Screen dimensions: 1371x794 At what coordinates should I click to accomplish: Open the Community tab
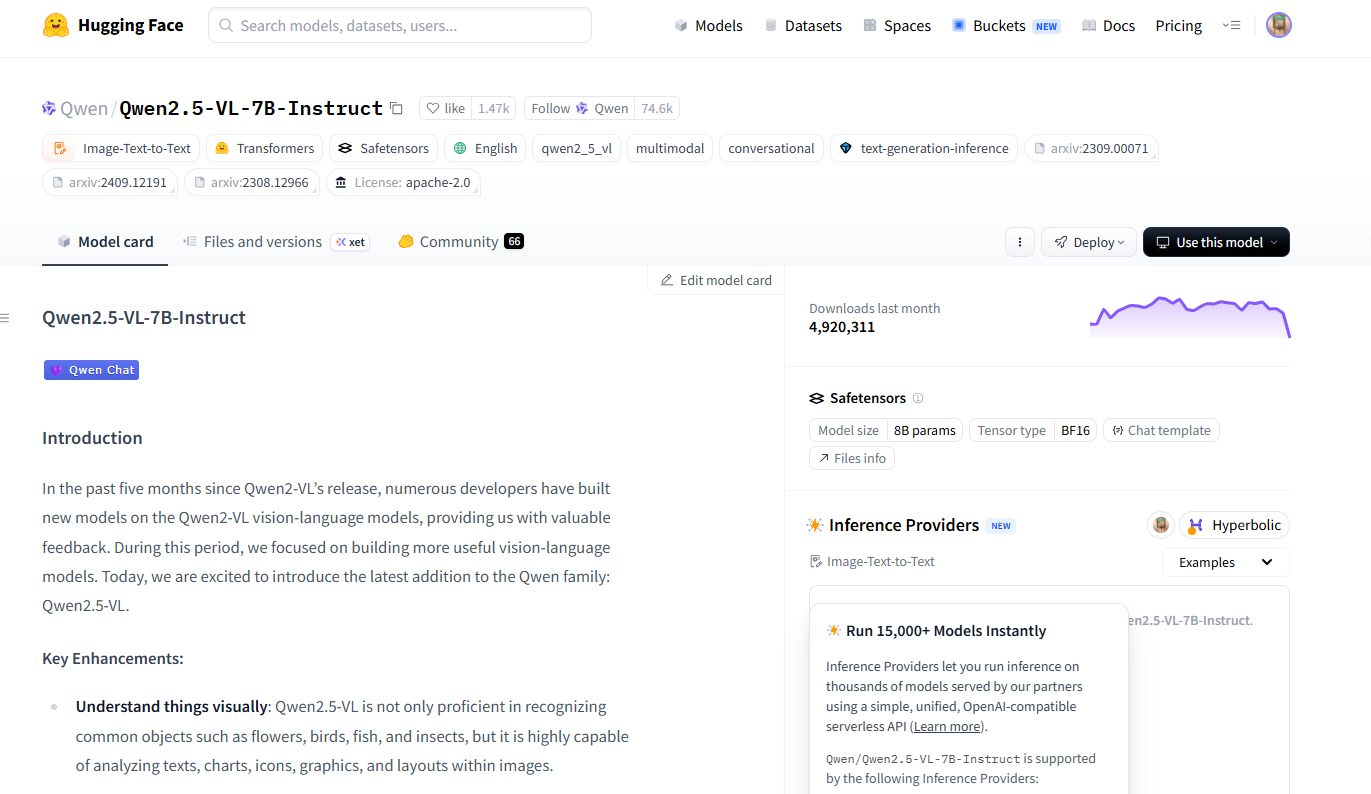(x=458, y=242)
